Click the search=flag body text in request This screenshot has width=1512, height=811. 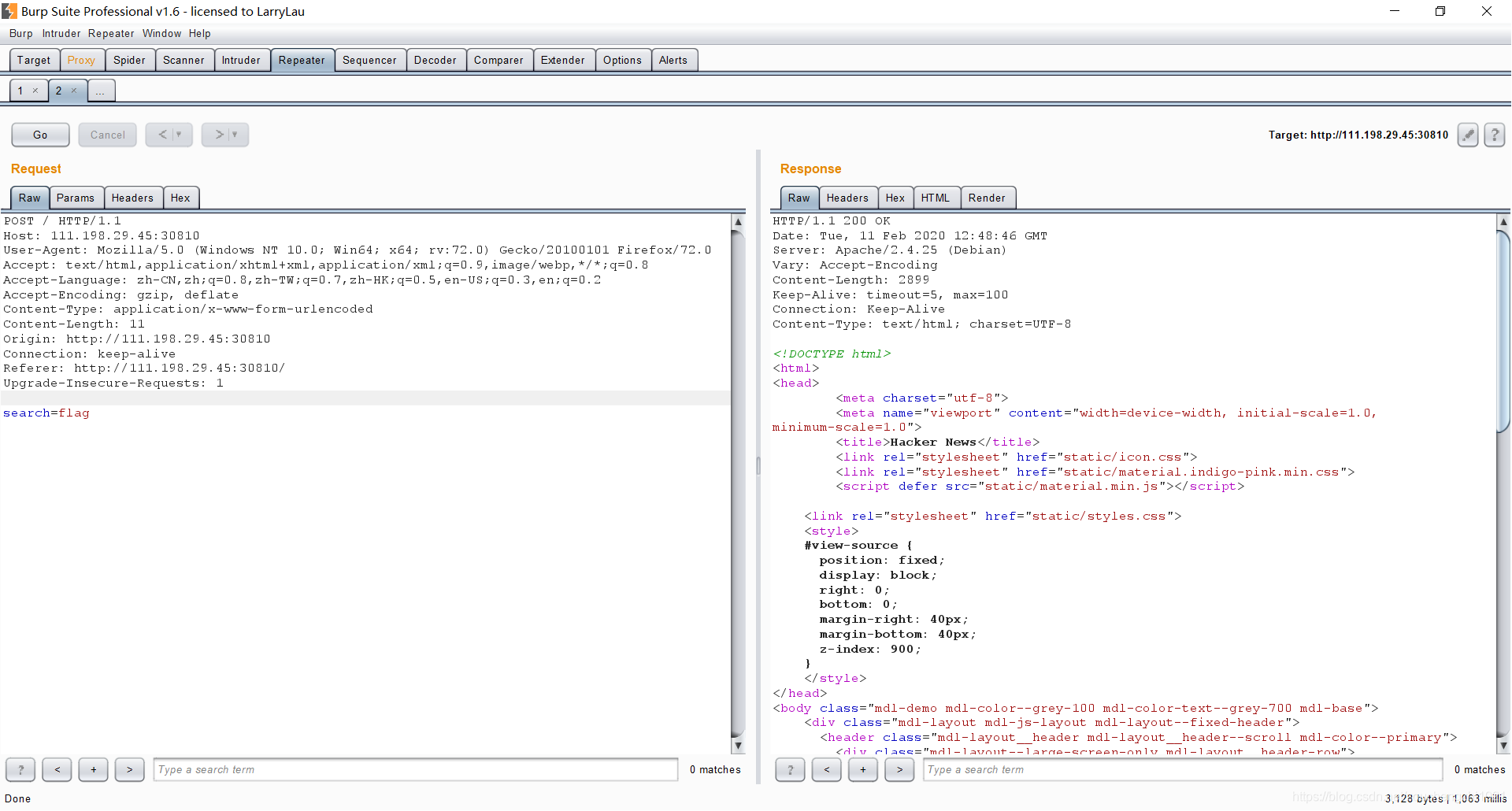pyautogui.click(x=46, y=413)
